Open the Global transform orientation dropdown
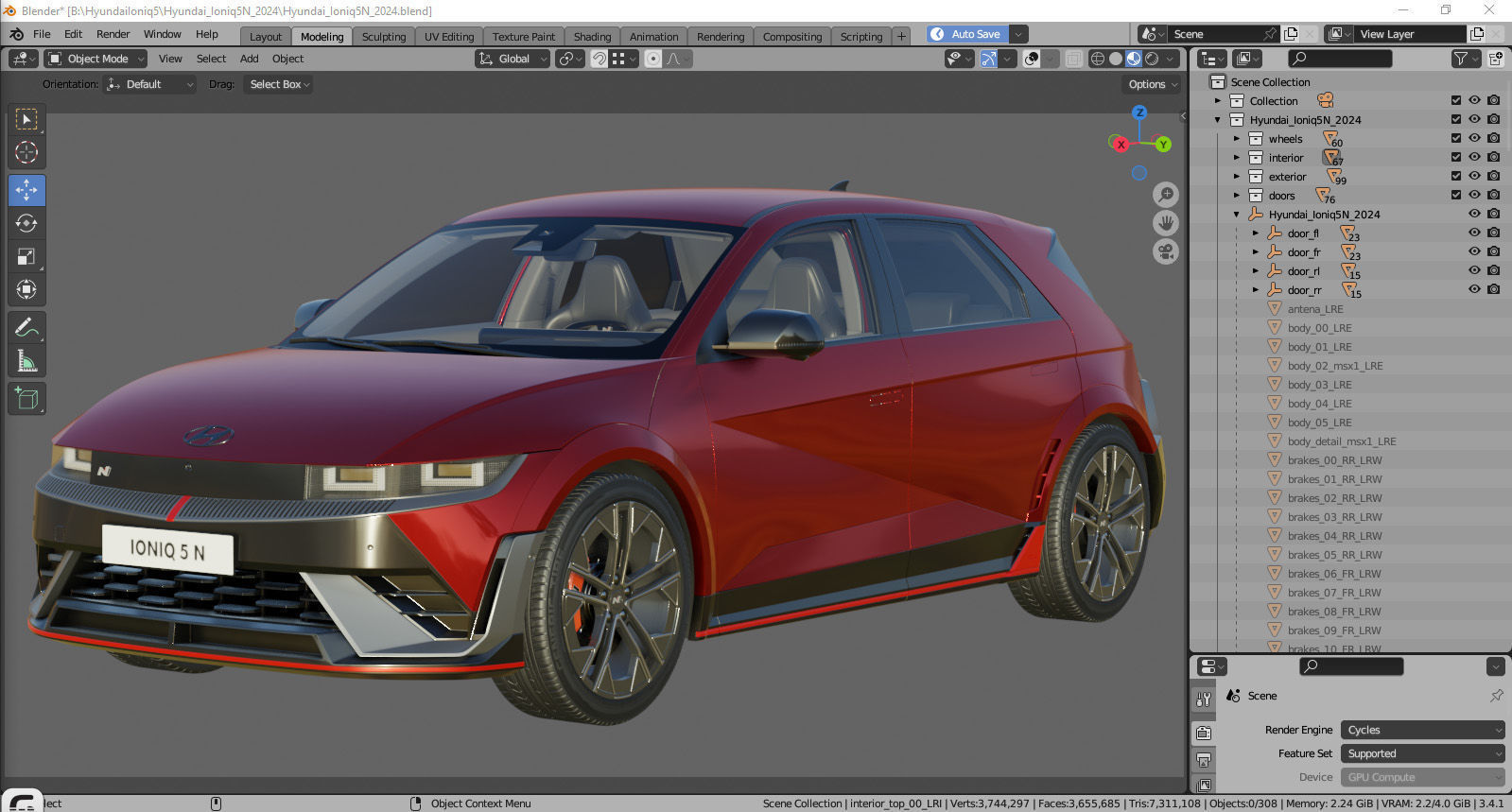Viewport: 1512px width, 812px height. pos(512,59)
